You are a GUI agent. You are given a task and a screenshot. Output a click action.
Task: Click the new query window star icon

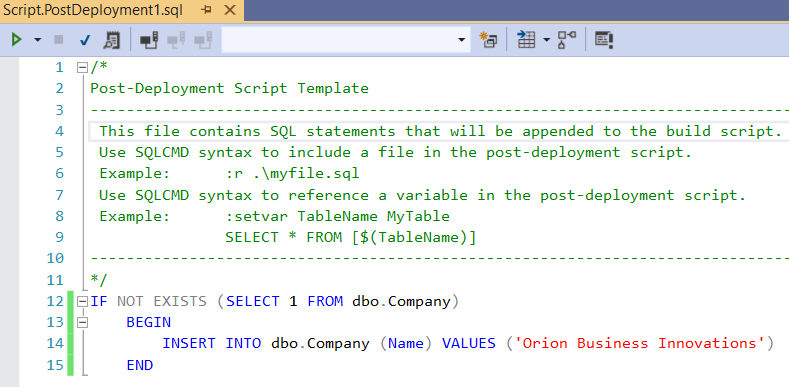click(488, 40)
